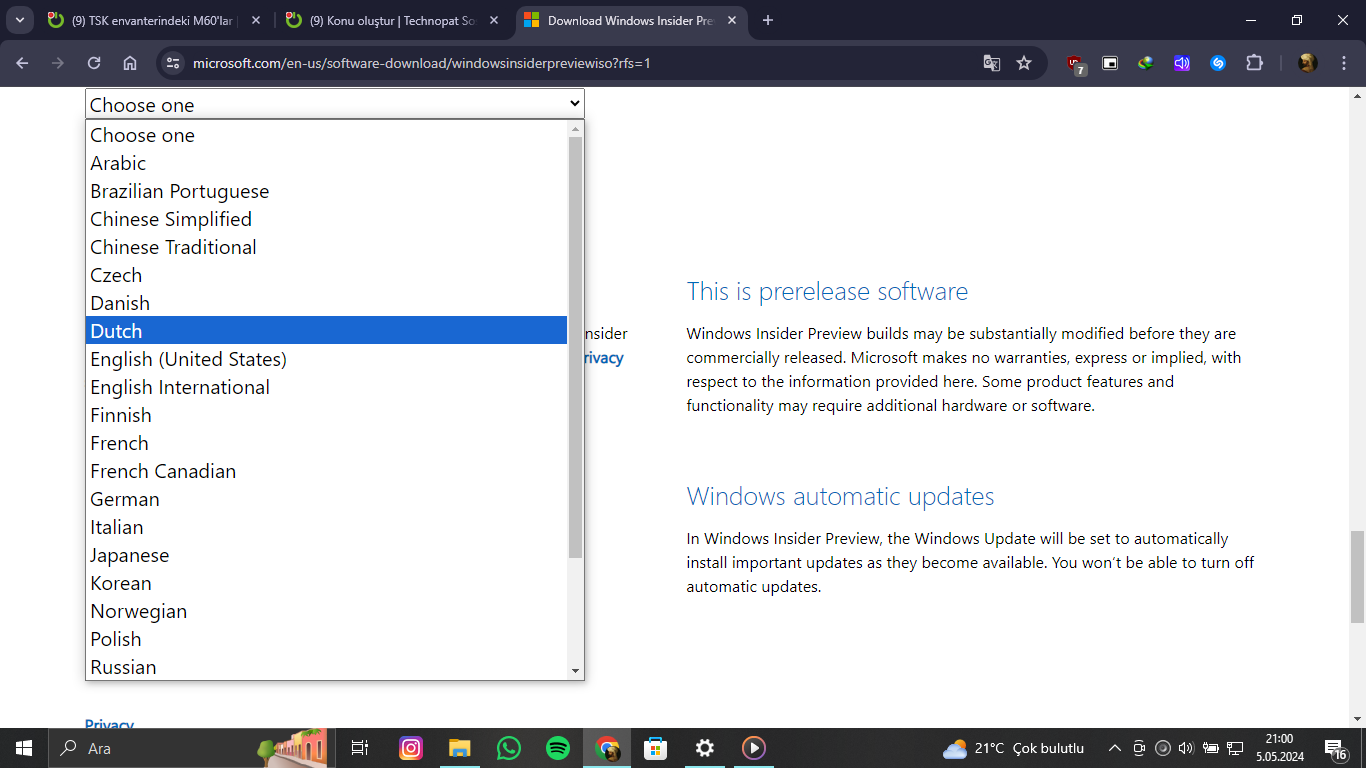Open Spotify from the taskbar
This screenshot has width=1366, height=768.
point(558,748)
